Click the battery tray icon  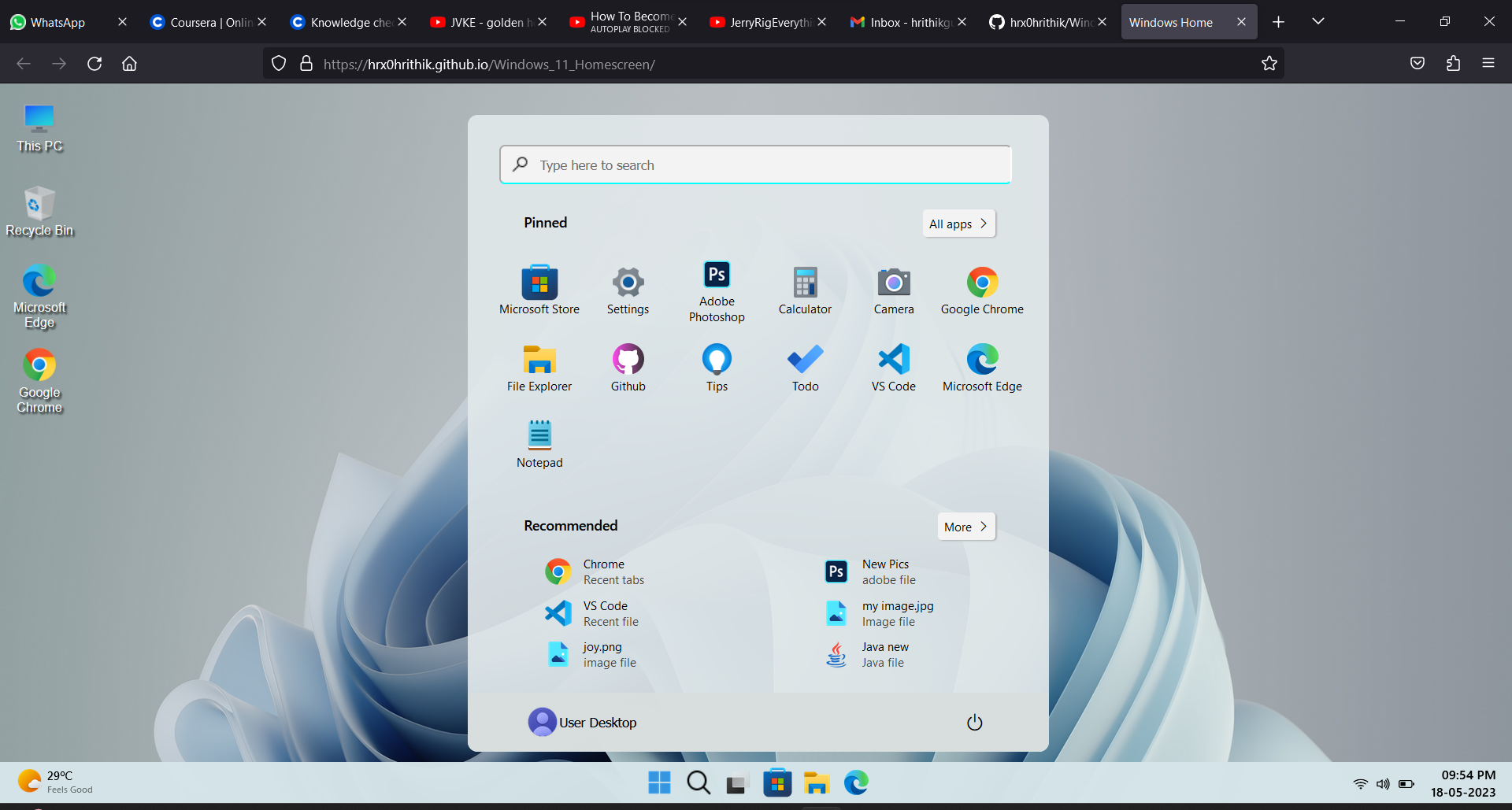(1406, 784)
